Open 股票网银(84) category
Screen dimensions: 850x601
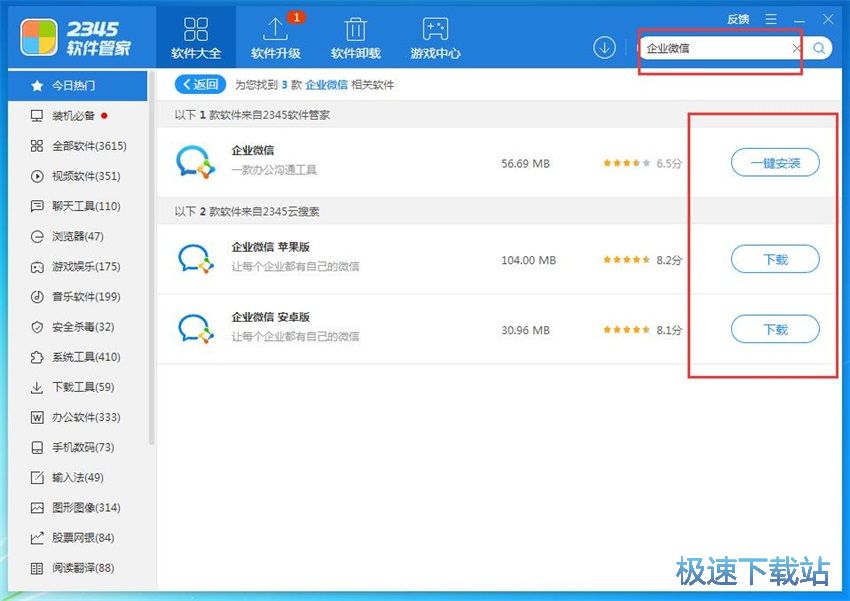click(78, 538)
